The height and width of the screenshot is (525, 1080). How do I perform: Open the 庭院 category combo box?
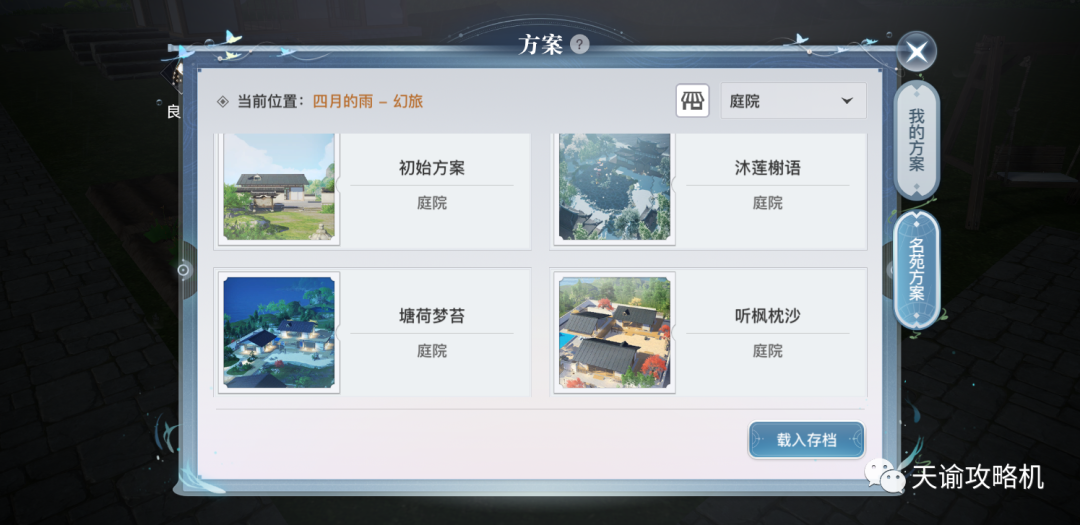pos(793,101)
